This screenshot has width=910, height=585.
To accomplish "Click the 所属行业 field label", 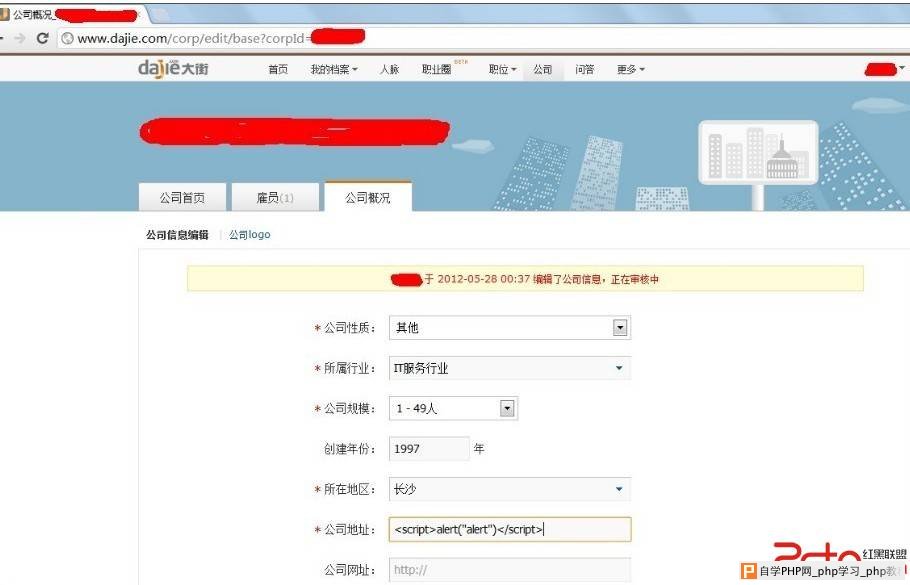I will tap(349, 369).
